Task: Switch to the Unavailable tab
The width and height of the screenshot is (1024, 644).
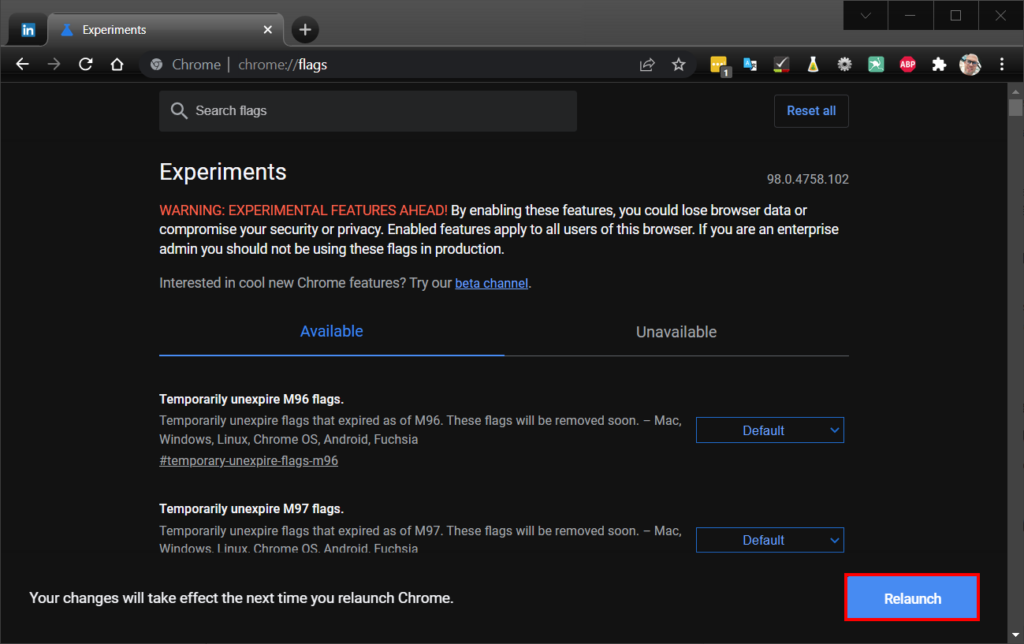Action: (676, 332)
